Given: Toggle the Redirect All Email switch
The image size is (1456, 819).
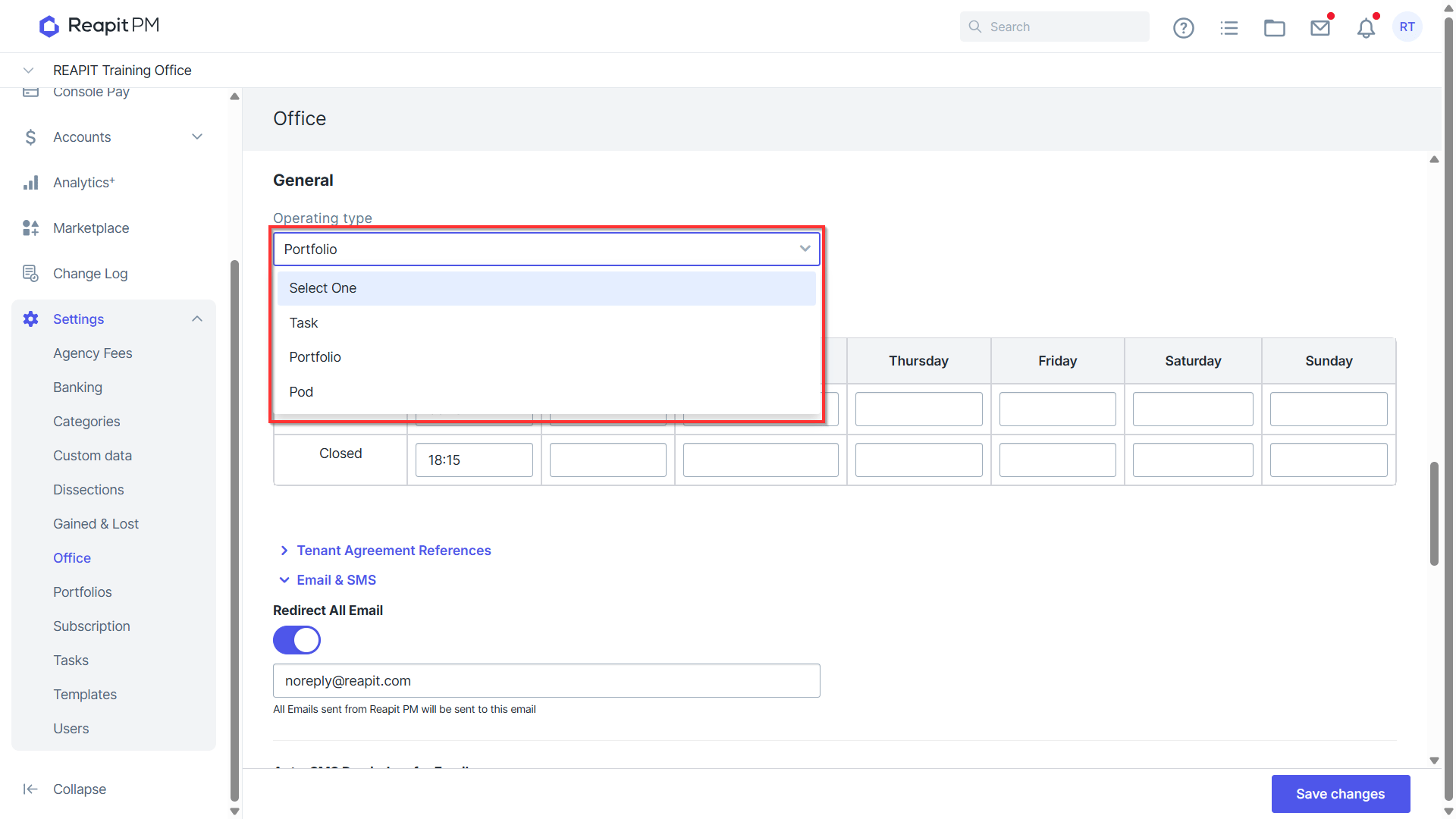Looking at the screenshot, I should (297, 640).
